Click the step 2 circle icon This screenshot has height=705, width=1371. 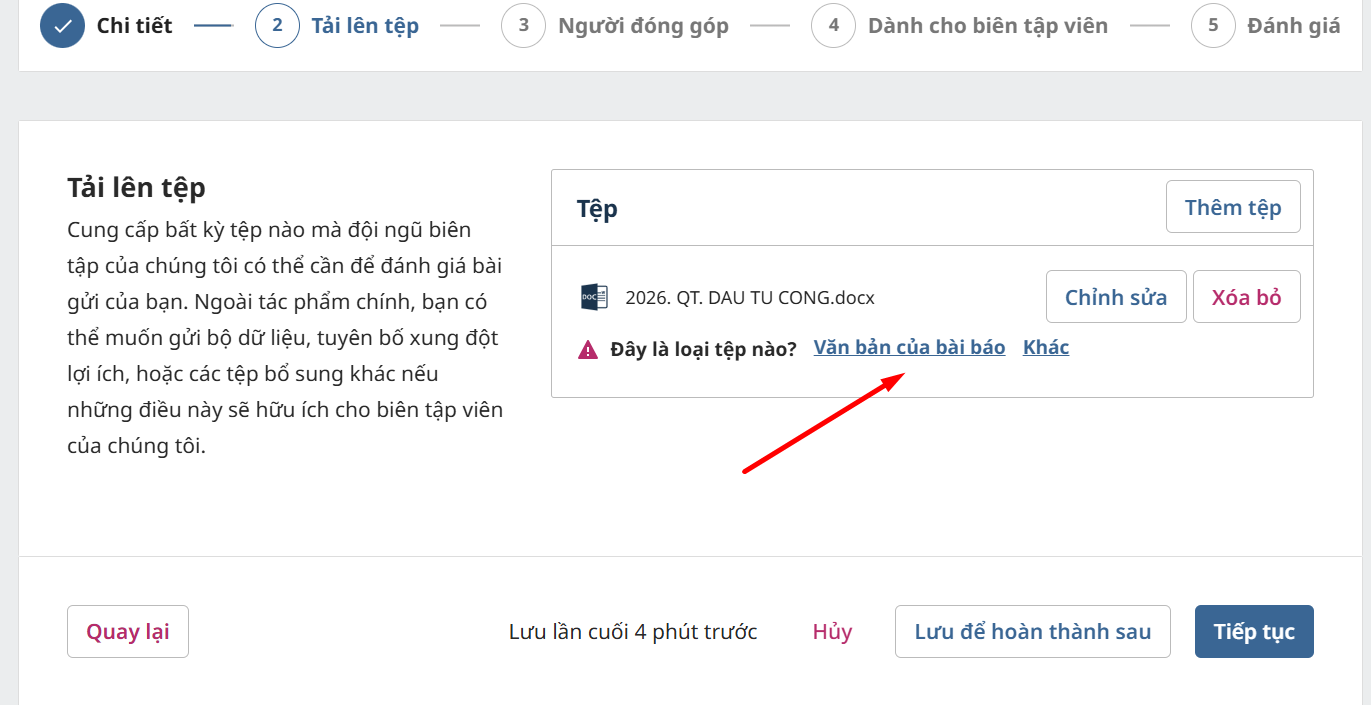[x=277, y=26]
